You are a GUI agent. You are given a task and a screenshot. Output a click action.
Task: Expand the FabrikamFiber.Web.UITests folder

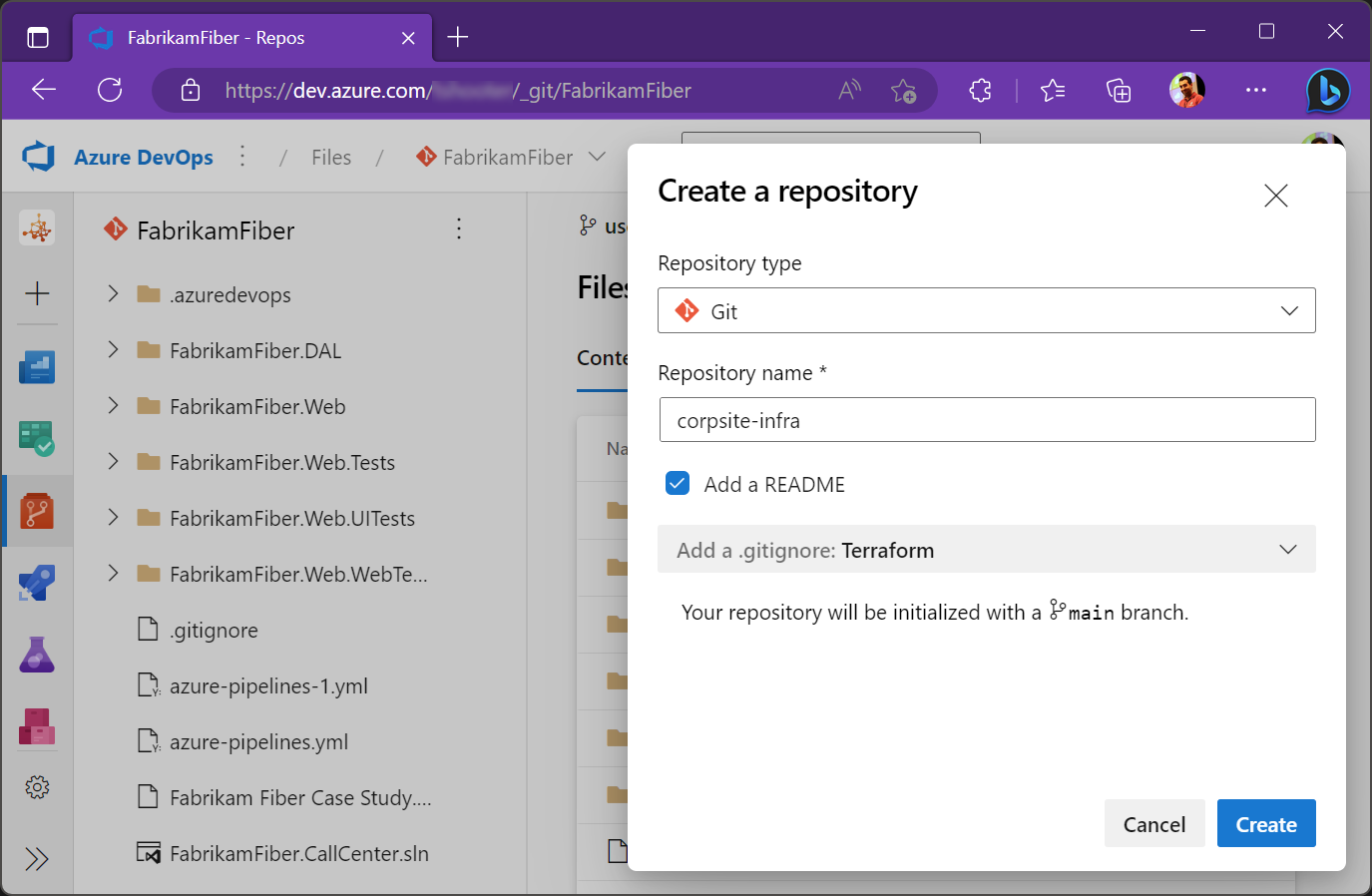(x=113, y=517)
